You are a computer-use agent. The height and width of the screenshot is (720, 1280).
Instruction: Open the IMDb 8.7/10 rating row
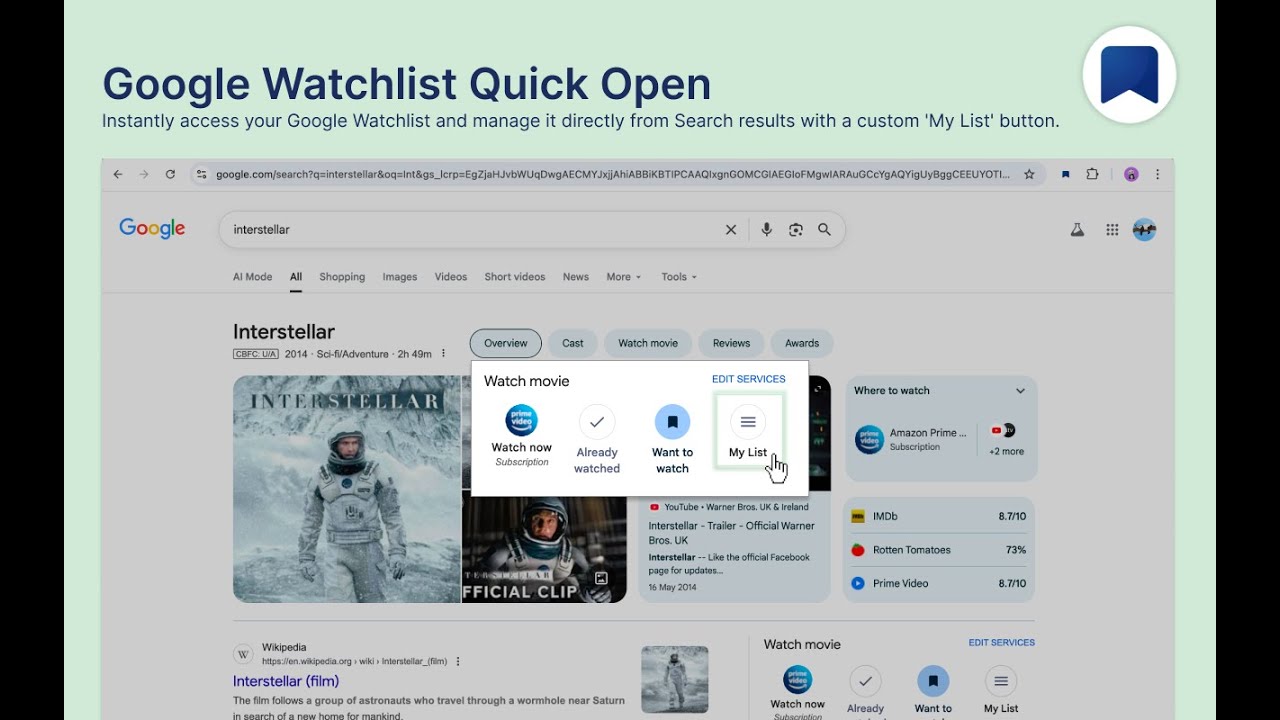[940, 516]
